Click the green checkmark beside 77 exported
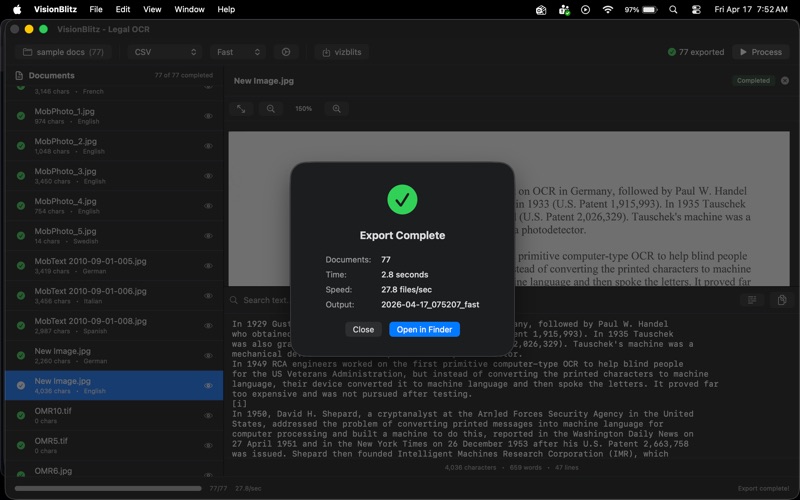The height and width of the screenshot is (500, 800). (672, 52)
